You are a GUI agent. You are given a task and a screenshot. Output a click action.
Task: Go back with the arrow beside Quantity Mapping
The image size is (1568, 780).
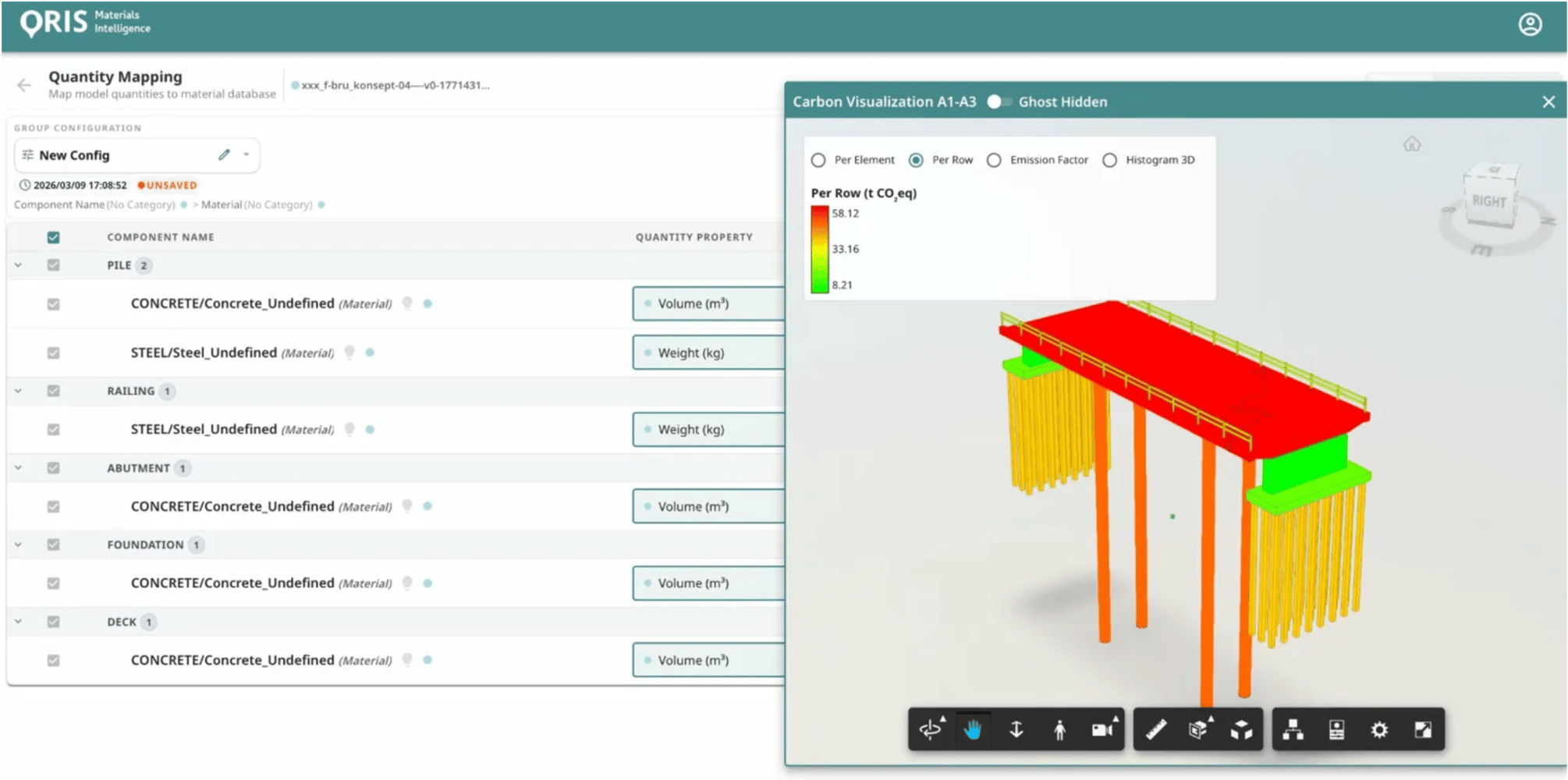coord(24,84)
